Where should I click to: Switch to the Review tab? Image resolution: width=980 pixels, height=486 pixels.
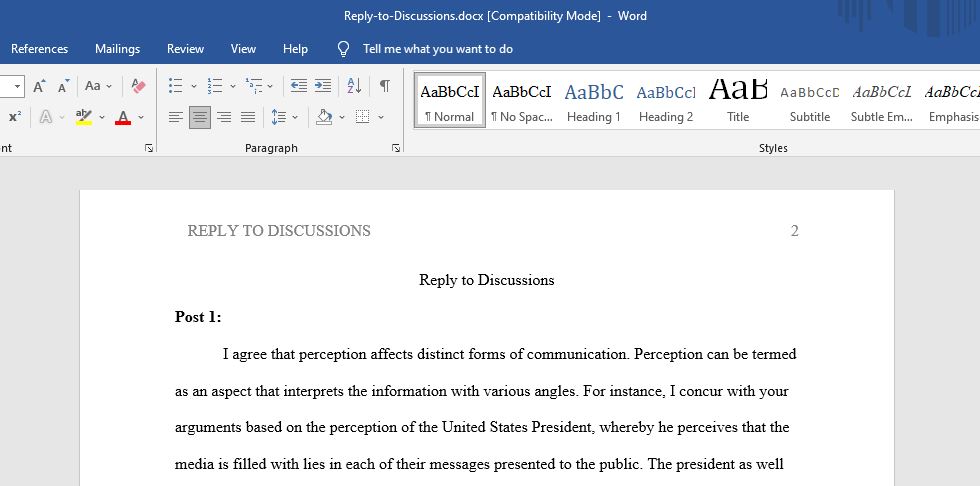(x=185, y=49)
